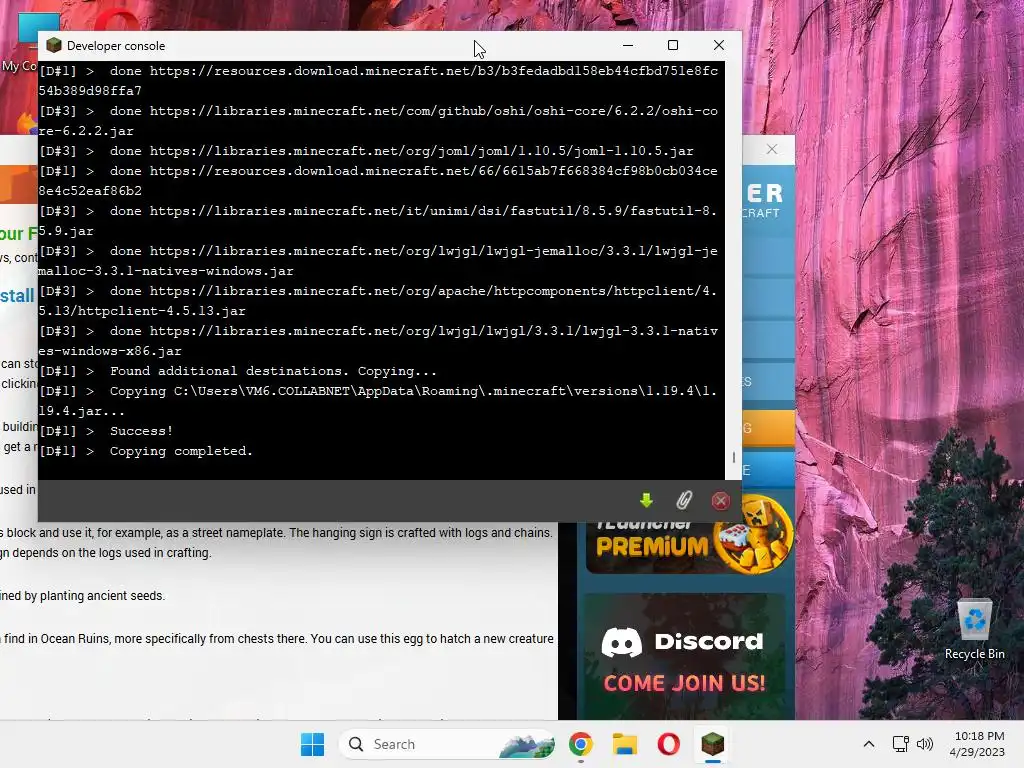
Task: Click the taskbar Search box
Action: pos(447,744)
